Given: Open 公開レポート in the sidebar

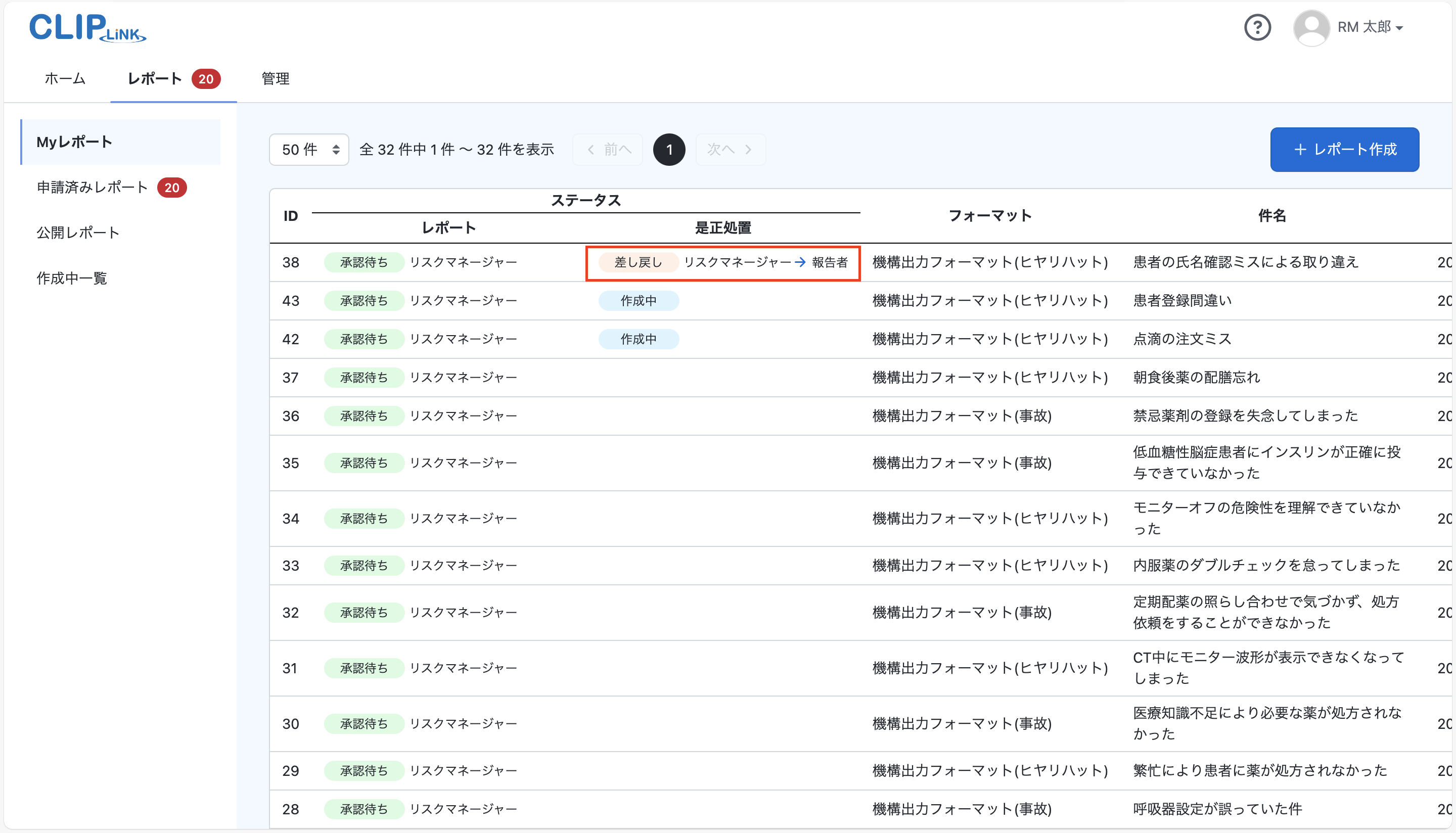Looking at the screenshot, I should pos(78,233).
